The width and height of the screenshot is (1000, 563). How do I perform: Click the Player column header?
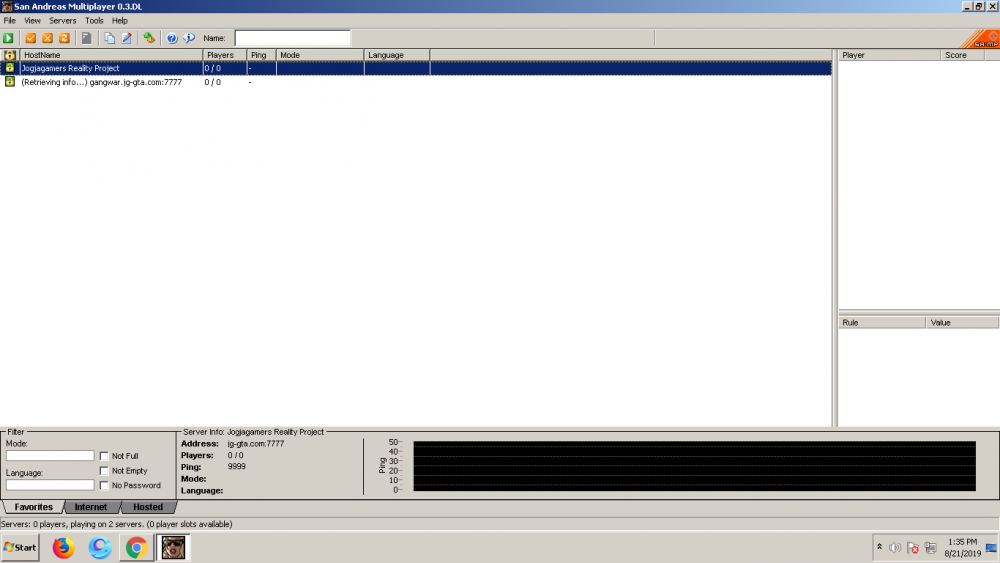[889, 55]
